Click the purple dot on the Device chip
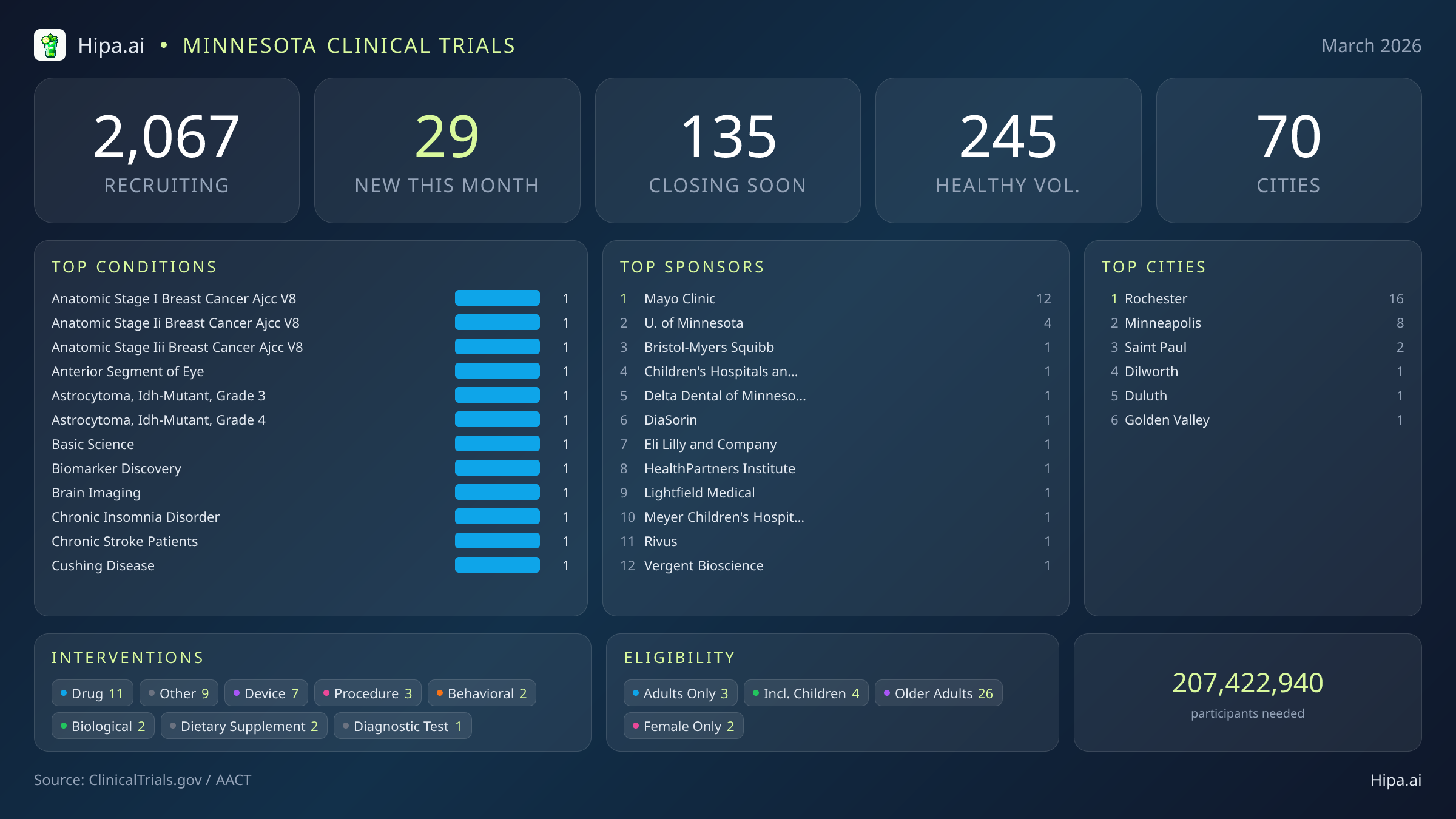Viewport: 1456px width, 819px height. (236, 693)
